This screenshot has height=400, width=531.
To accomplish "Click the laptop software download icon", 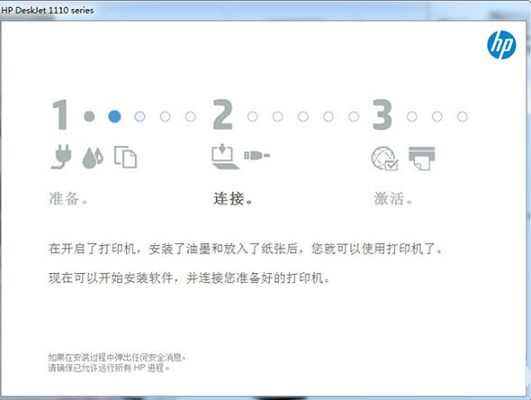I will [x=225, y=157].
